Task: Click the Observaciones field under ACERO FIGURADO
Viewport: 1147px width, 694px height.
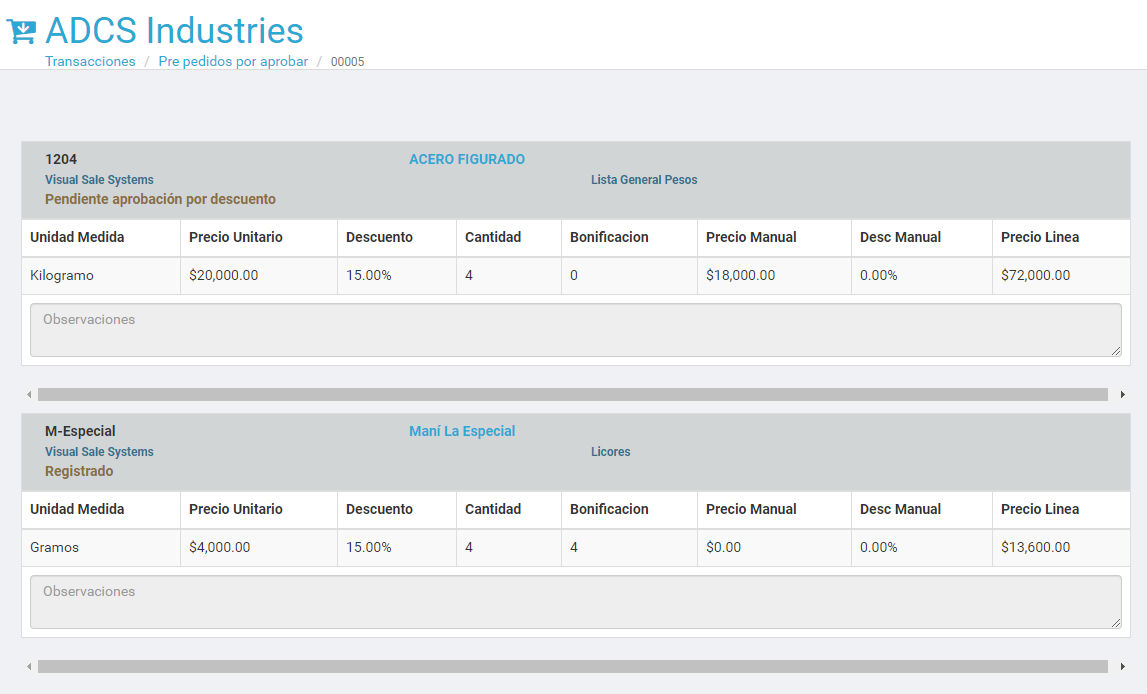Action: tap(576, 331)
